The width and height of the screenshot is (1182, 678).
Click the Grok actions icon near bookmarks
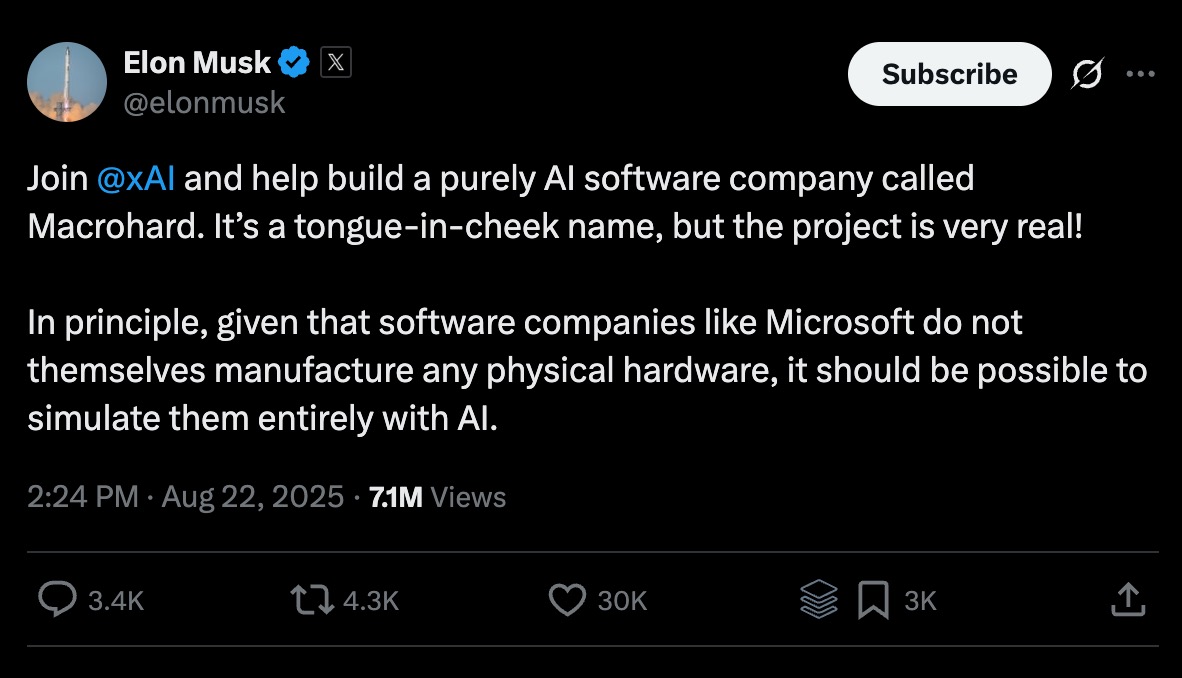pos(817,600)
